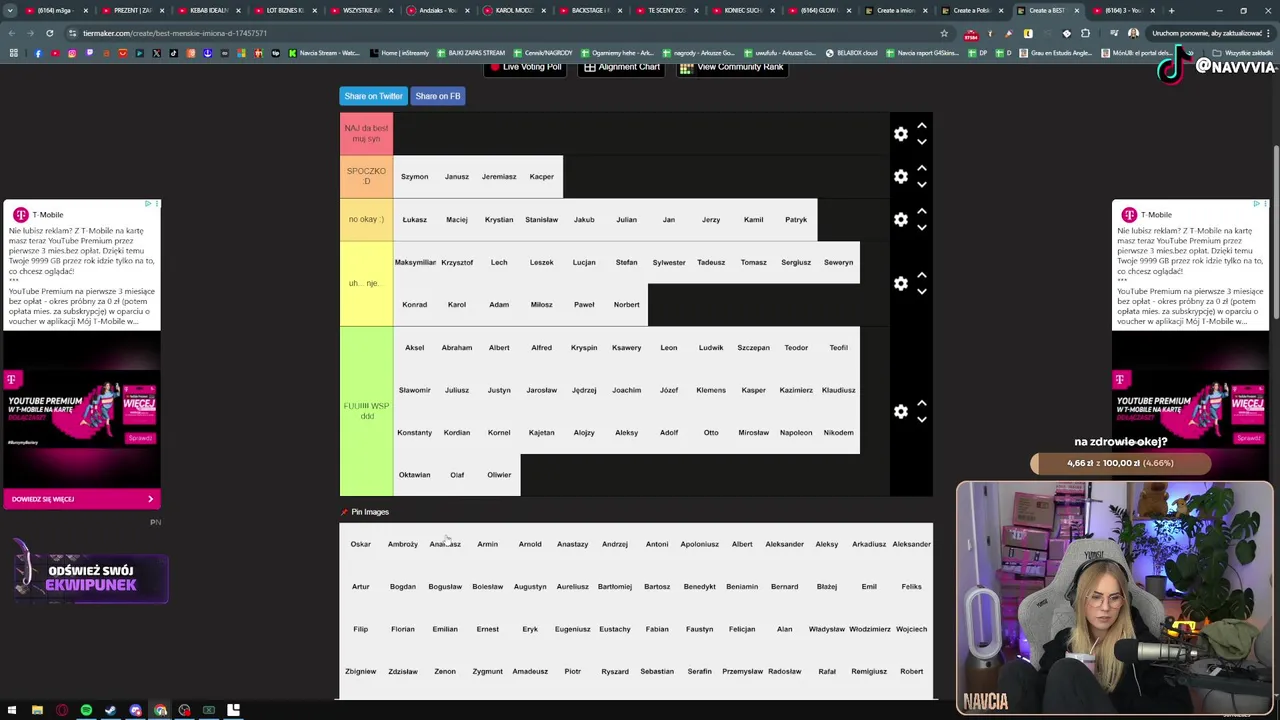Image resolution: width=1280 pixels, height=720 pixels.
Task: Open a new browser tab
Action: 1172,10
